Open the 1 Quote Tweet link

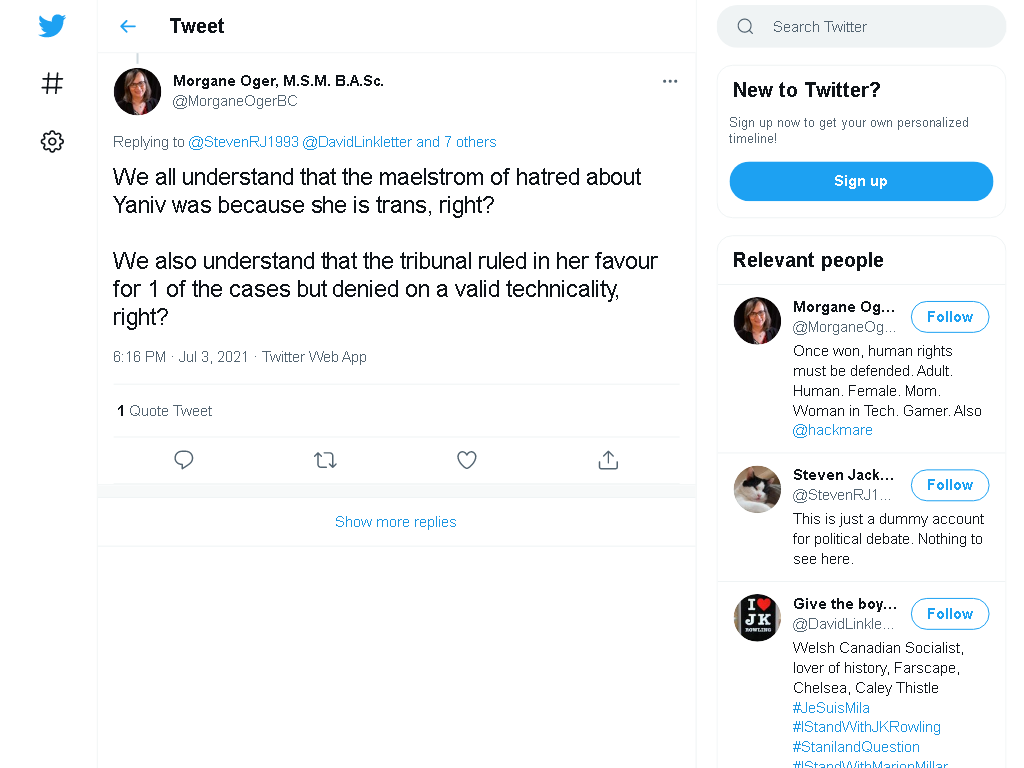coord(165,411)
